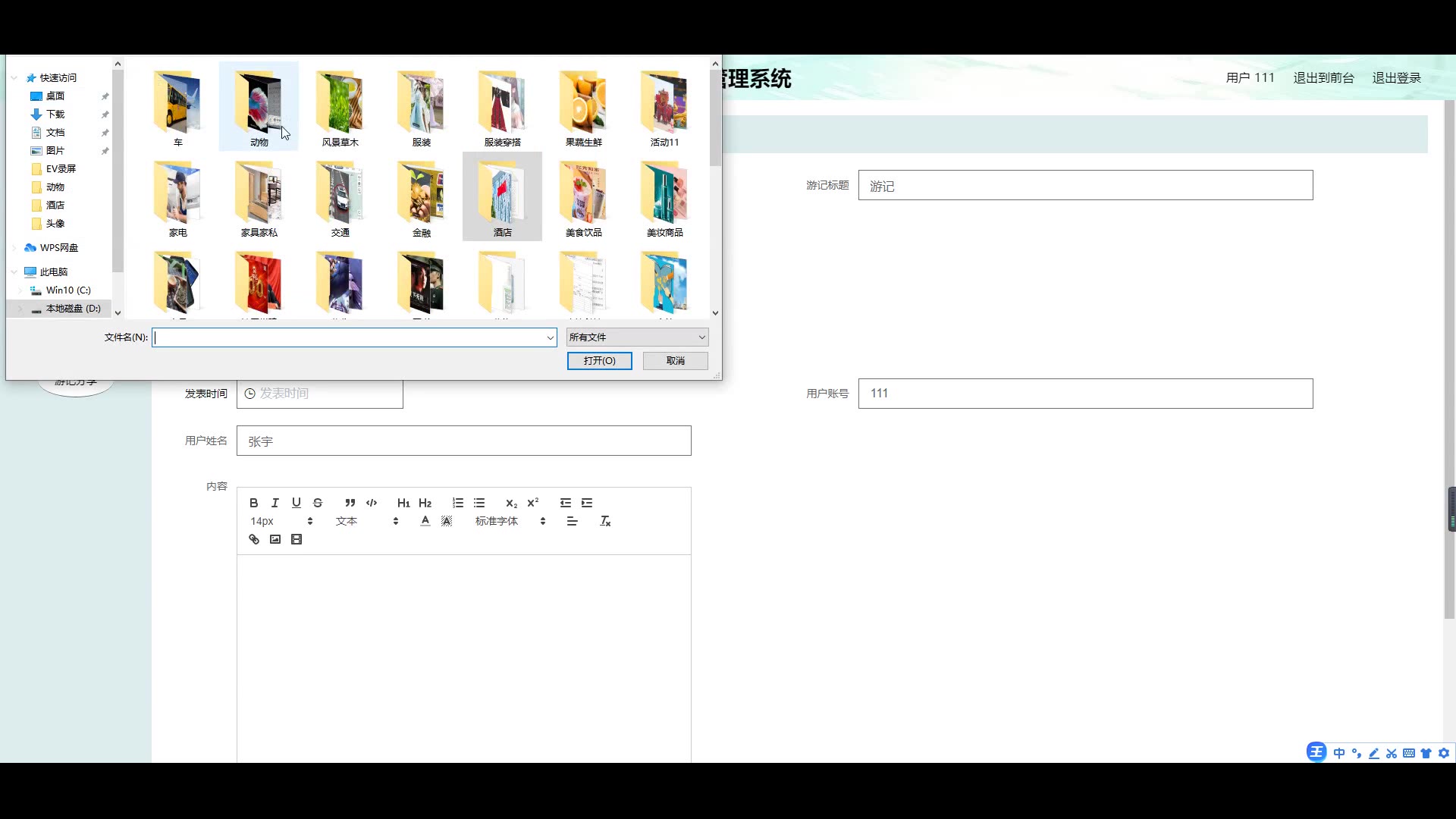The image size is (1456, 819).
Task: Apply subscript formatting
Action: pos(511,503)
